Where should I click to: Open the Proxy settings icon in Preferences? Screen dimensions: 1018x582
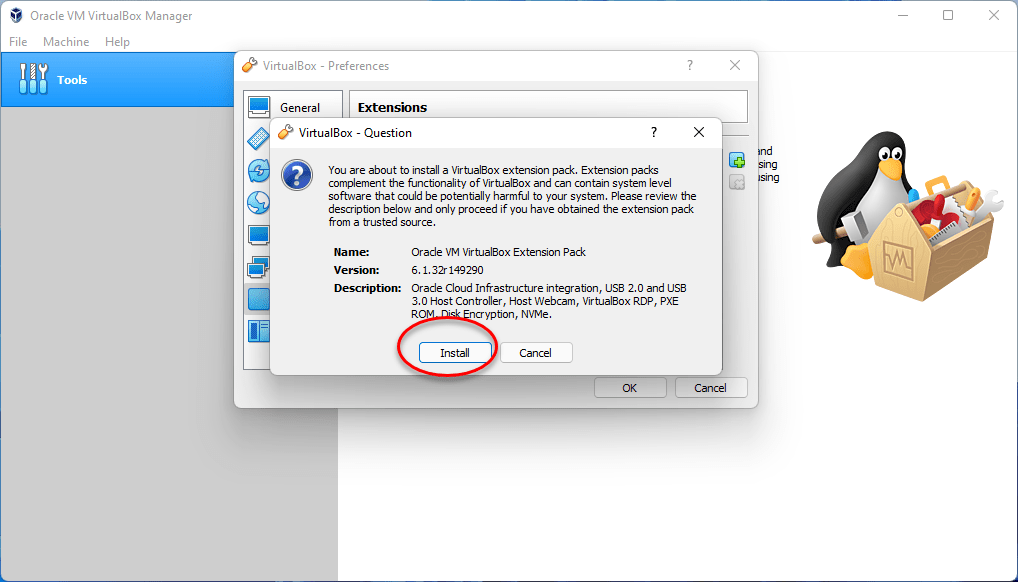tap(258, 331)
